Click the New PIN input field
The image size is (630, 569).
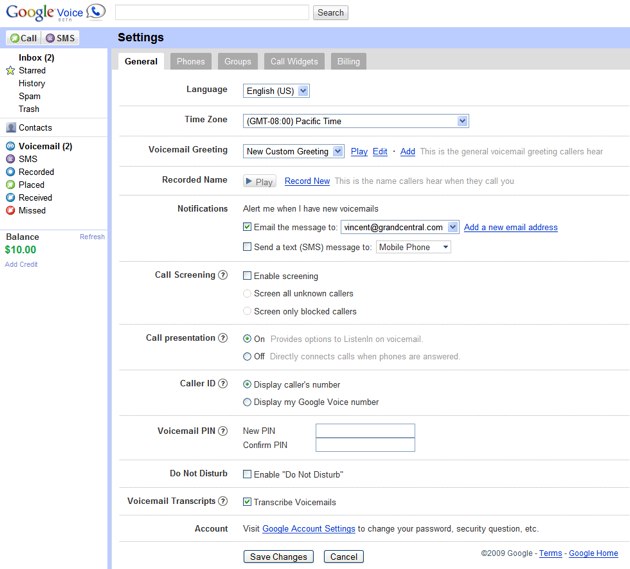point(365,430)
